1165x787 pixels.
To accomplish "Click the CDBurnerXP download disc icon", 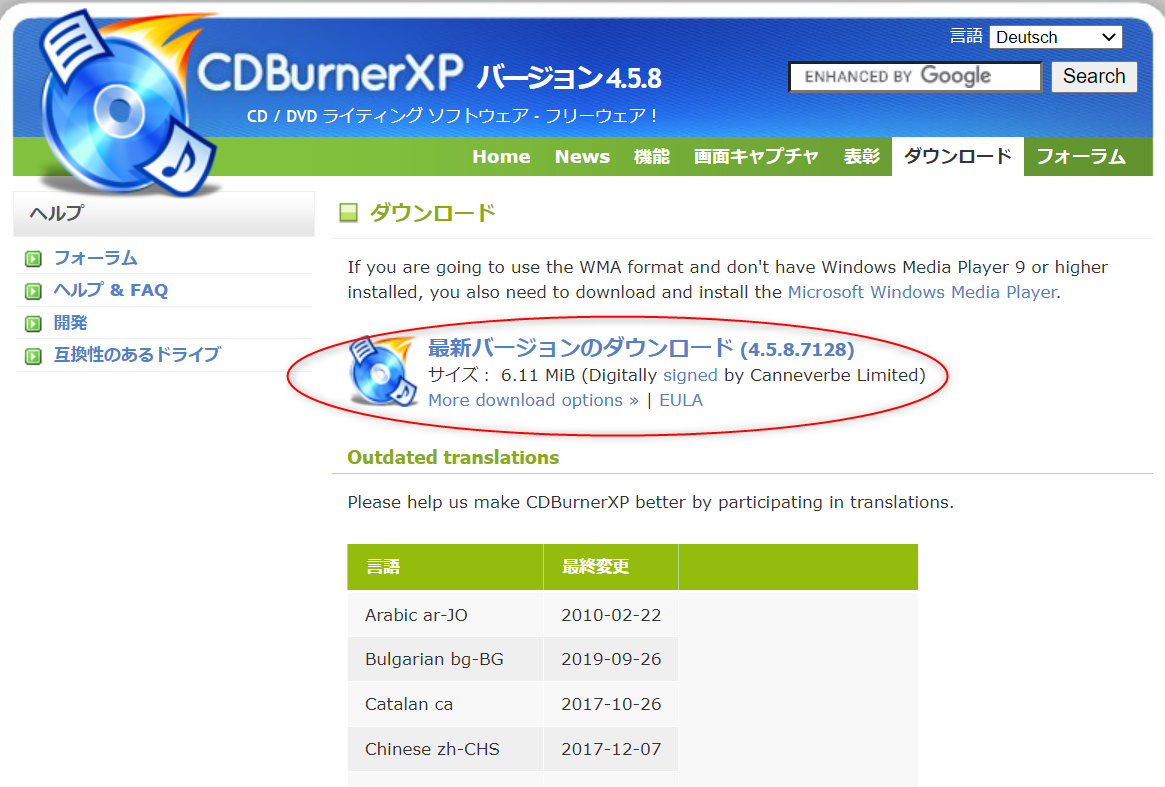I will 383,372.
